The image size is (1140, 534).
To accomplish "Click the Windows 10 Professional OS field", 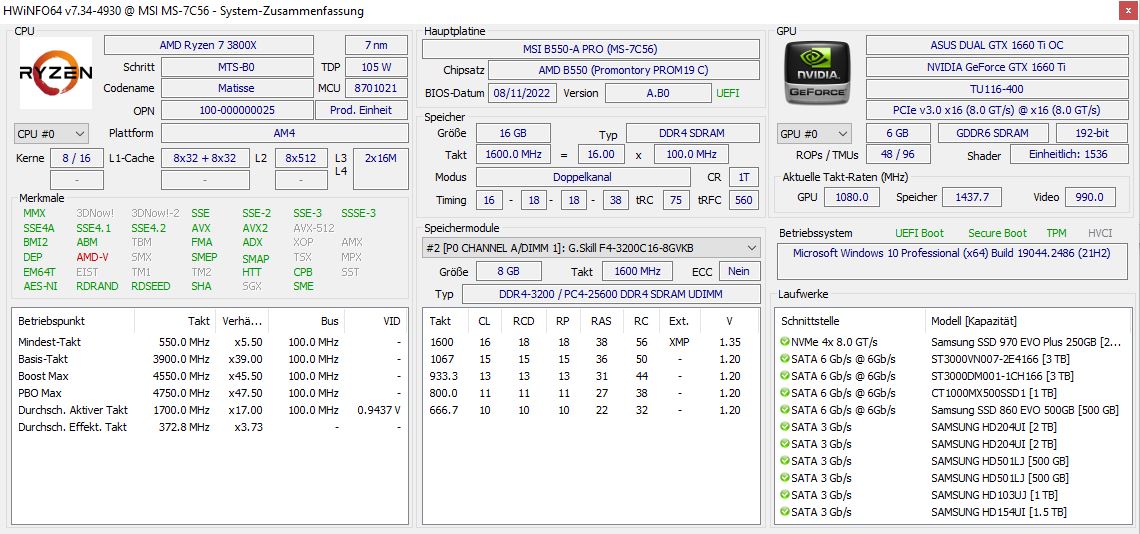I will [x=951, y=262].
